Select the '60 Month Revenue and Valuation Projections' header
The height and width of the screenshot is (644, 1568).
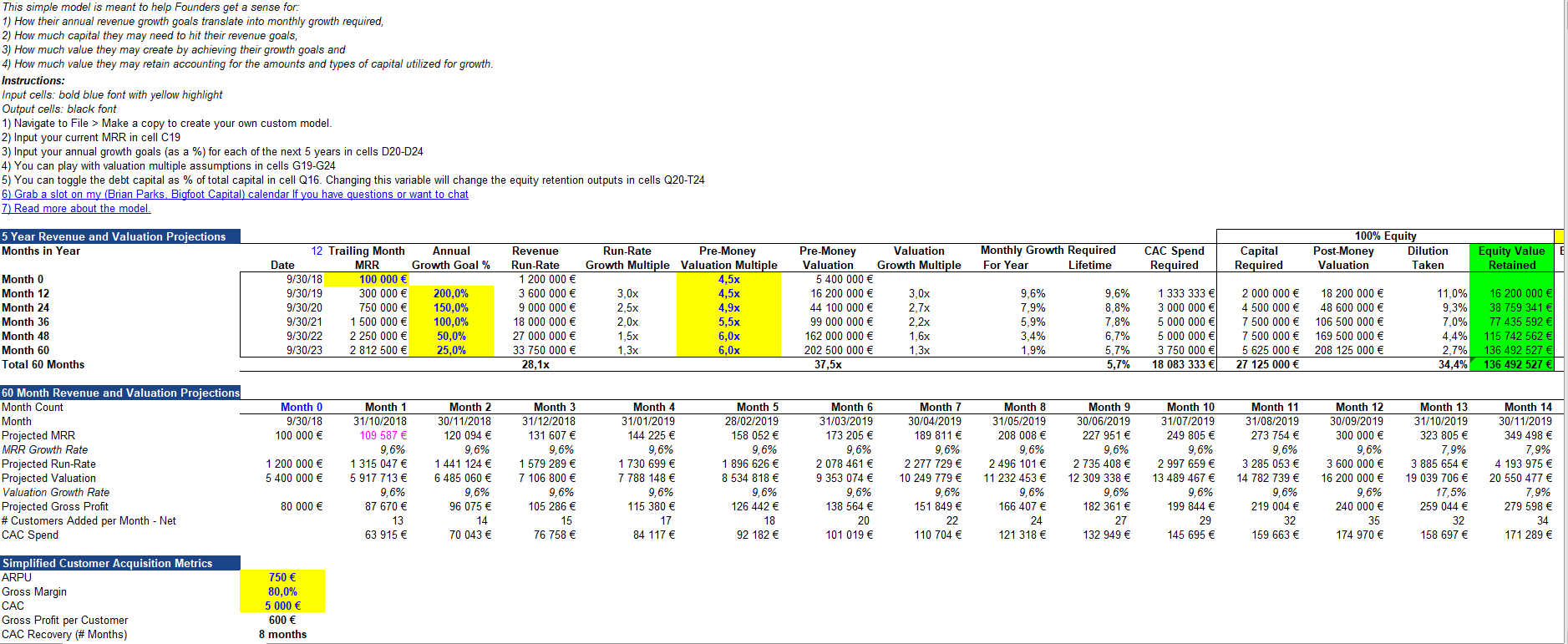pyautogui.click(x=120, y=393)
